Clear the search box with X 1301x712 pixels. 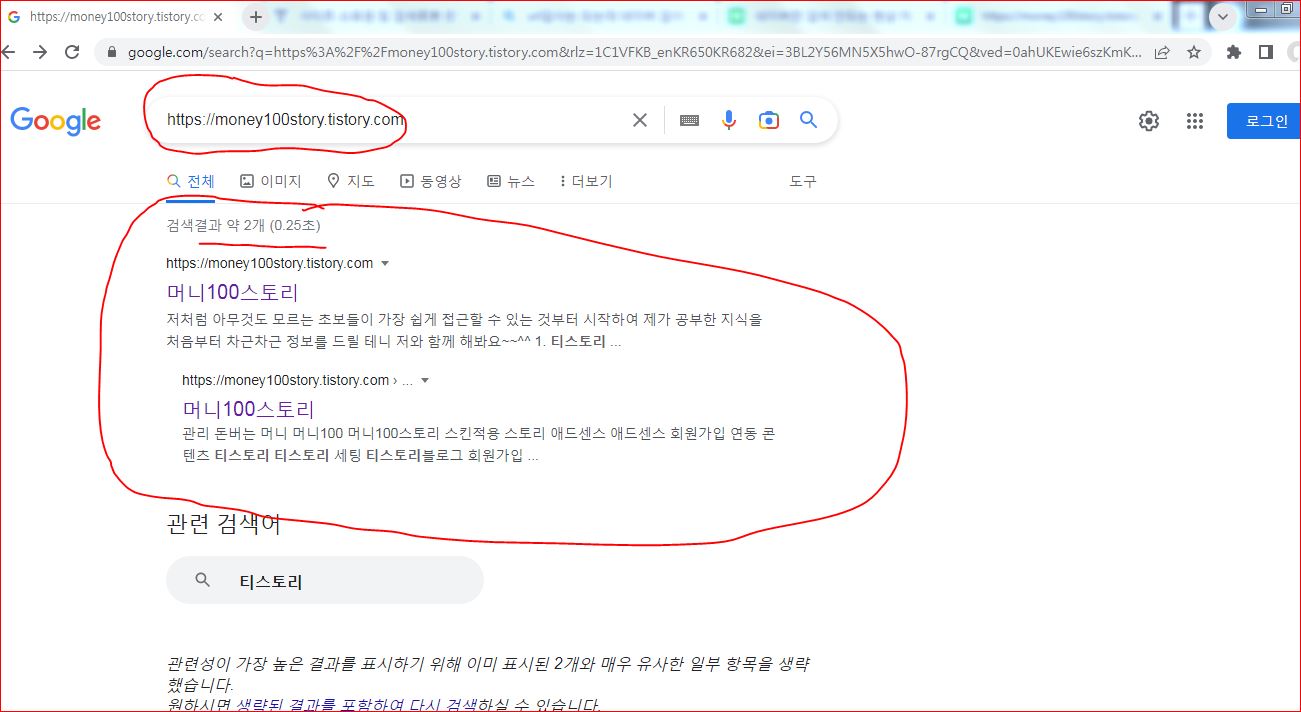640,120
